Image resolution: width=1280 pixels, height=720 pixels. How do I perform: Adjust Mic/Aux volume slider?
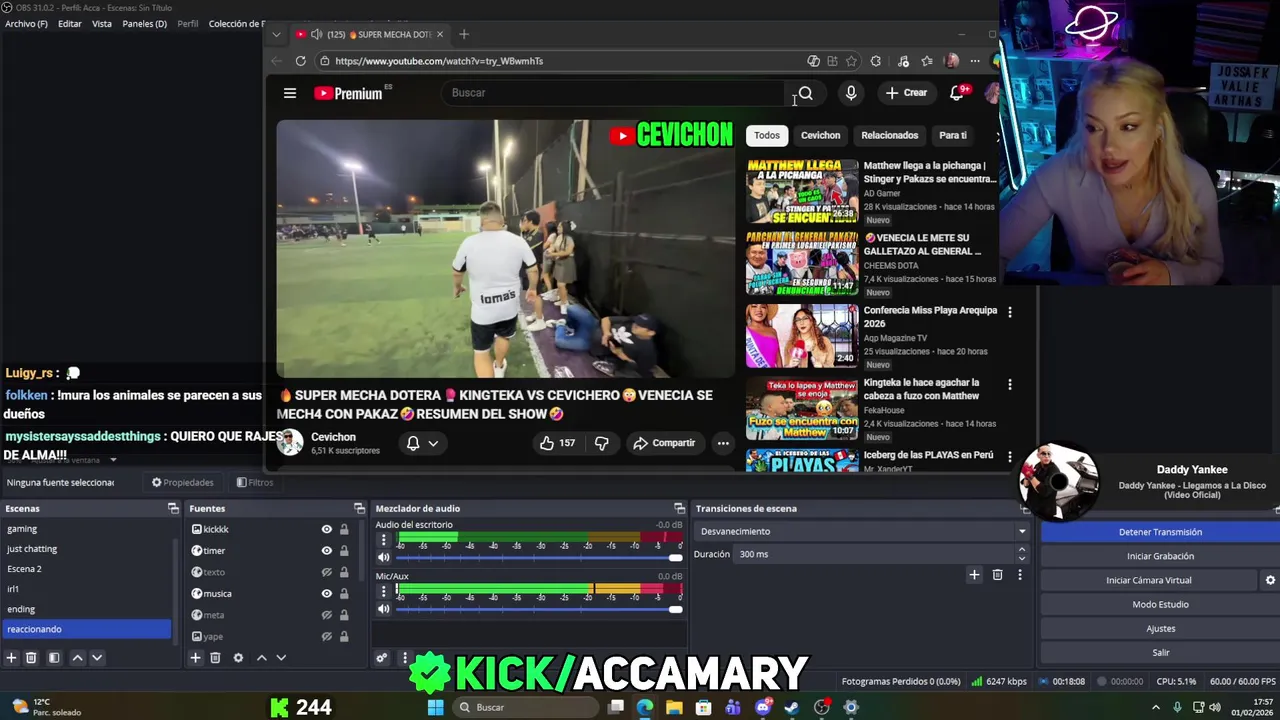539,610
